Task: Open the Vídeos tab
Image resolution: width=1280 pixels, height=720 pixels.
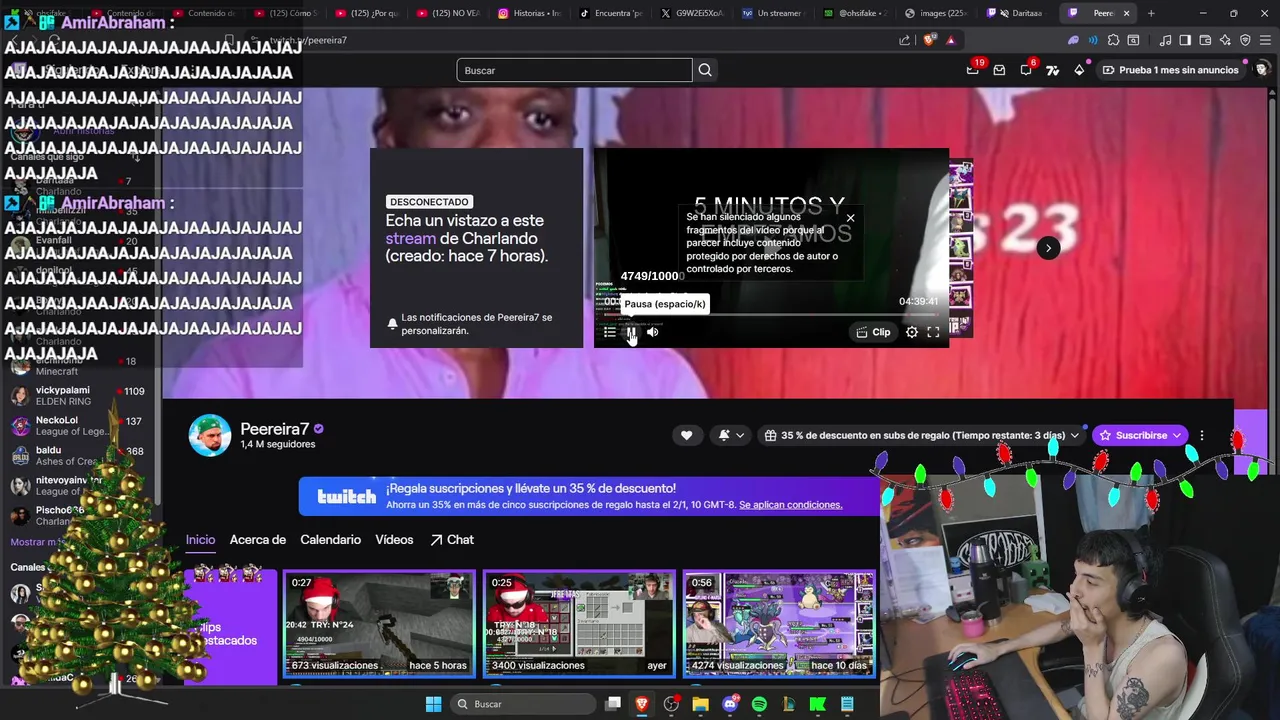Action: click(394, 540)
